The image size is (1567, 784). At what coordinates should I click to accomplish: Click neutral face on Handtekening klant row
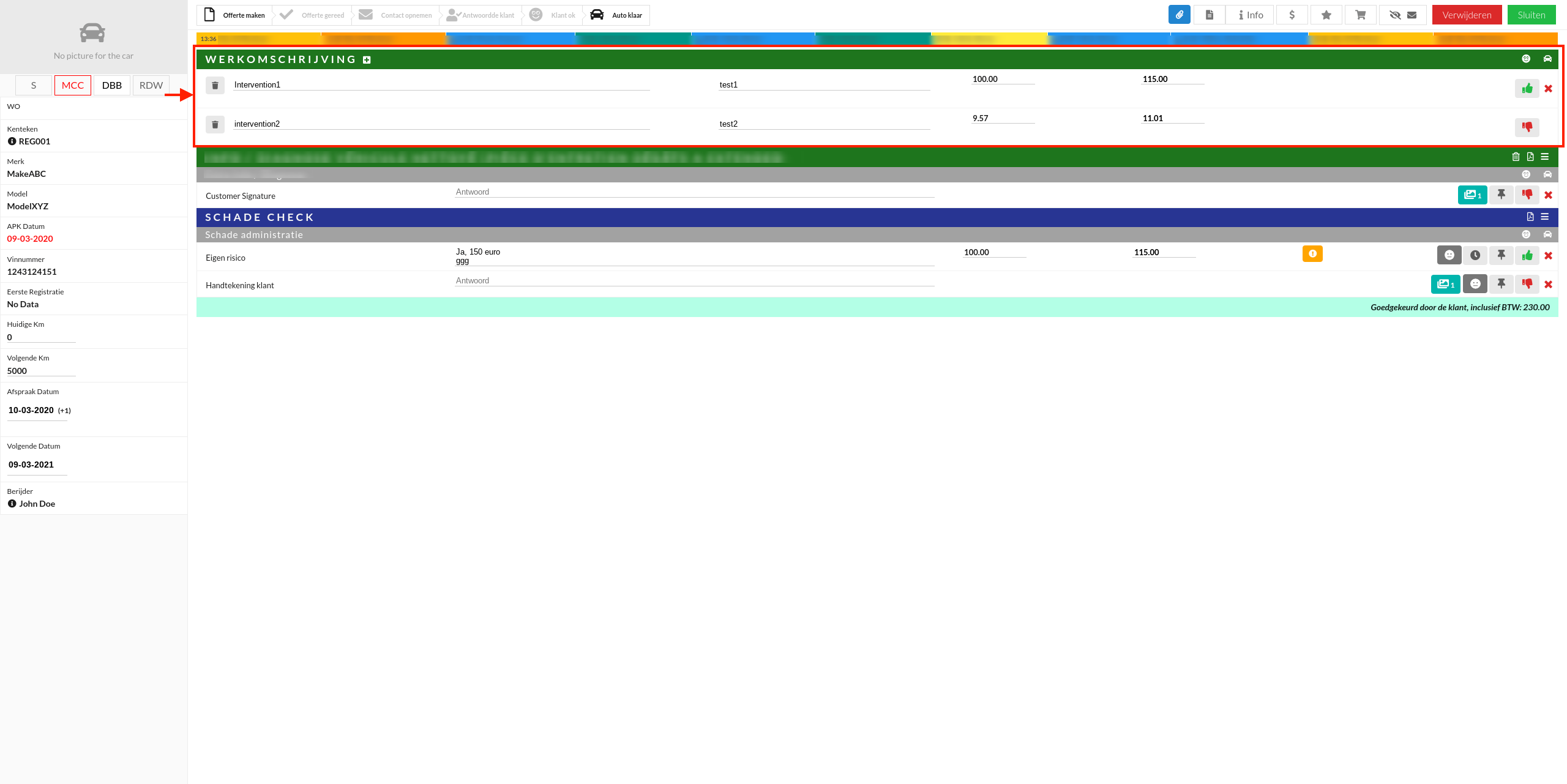pyautogui.click(x=1475, y=284)
